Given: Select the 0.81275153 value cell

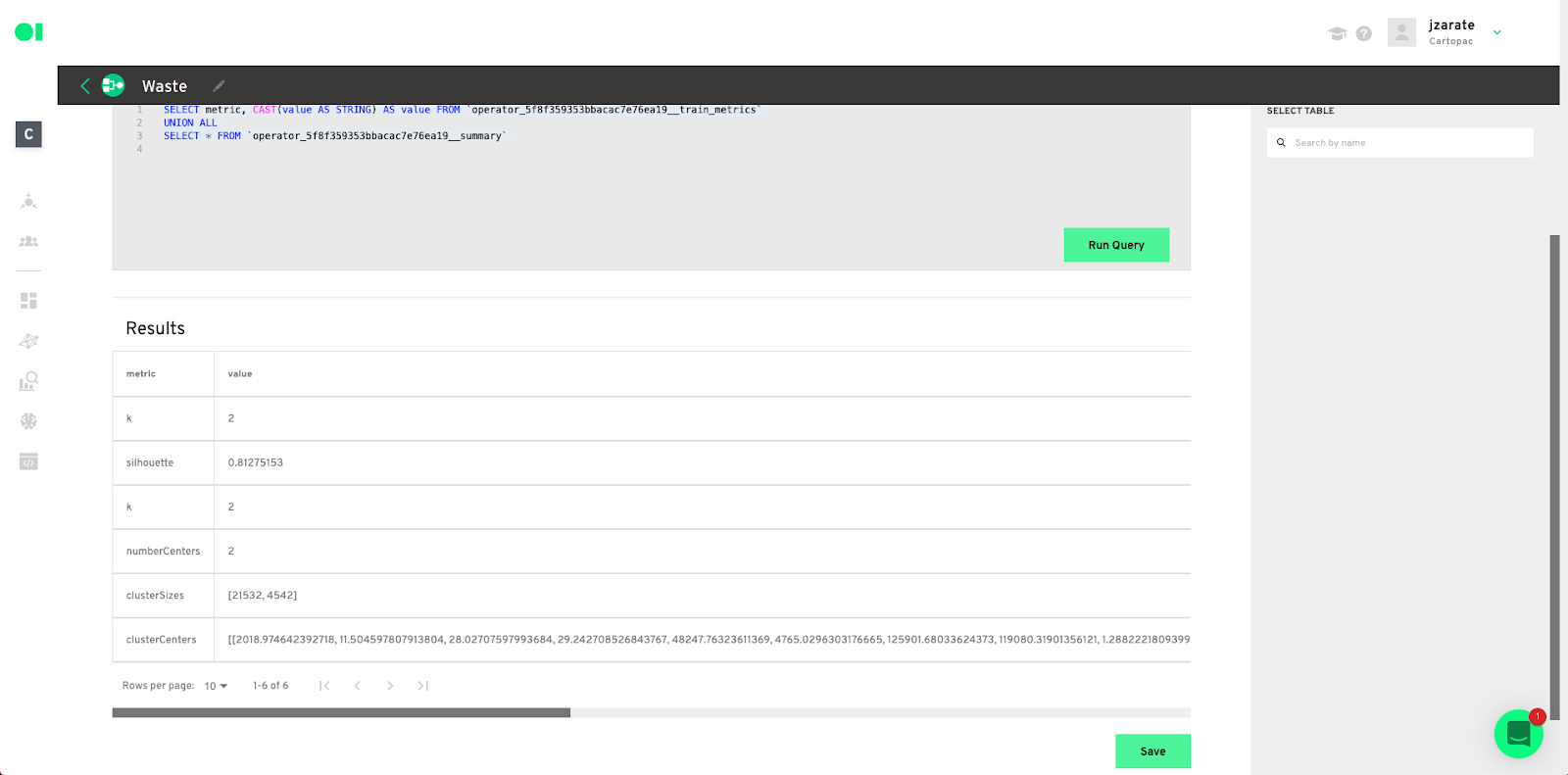Looking at the screenshot, I should 702,462.
